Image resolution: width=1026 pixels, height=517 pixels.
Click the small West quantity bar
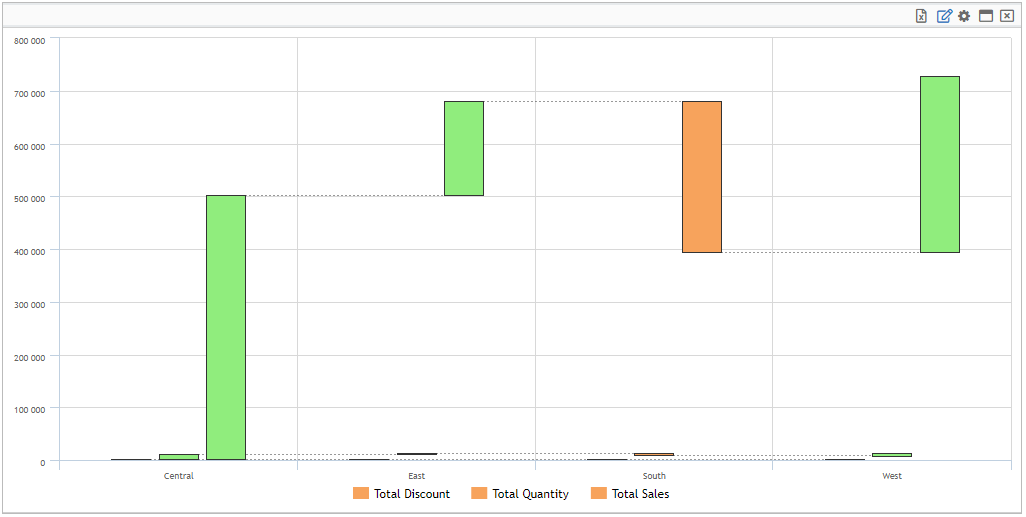click(x=892, y=456)
